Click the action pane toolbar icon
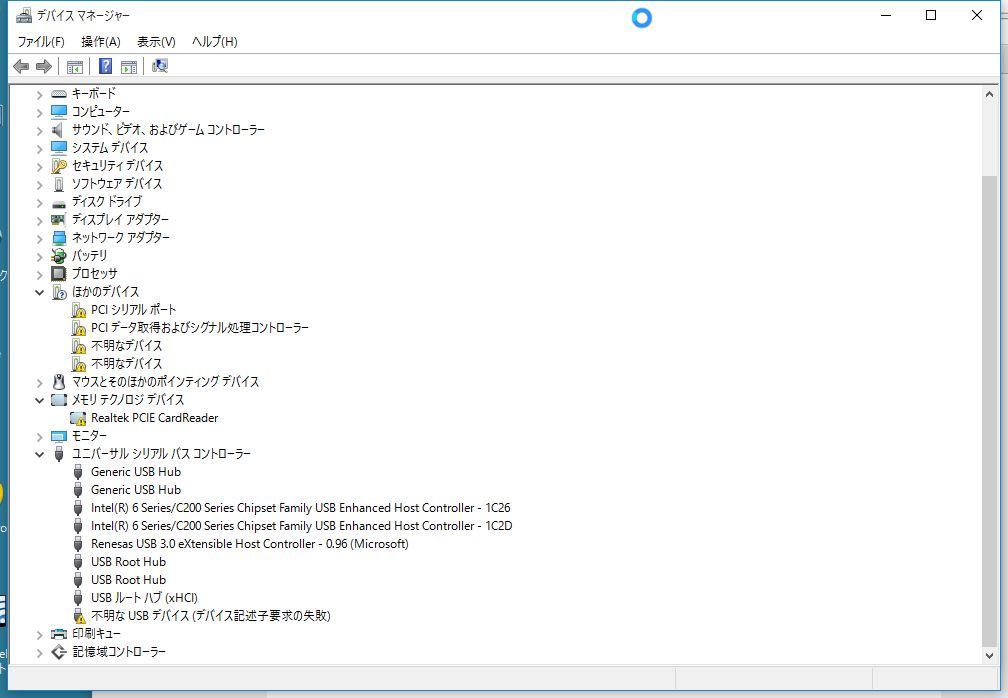Viewport: 1008px width, 698px height. (x=129, y=66)
